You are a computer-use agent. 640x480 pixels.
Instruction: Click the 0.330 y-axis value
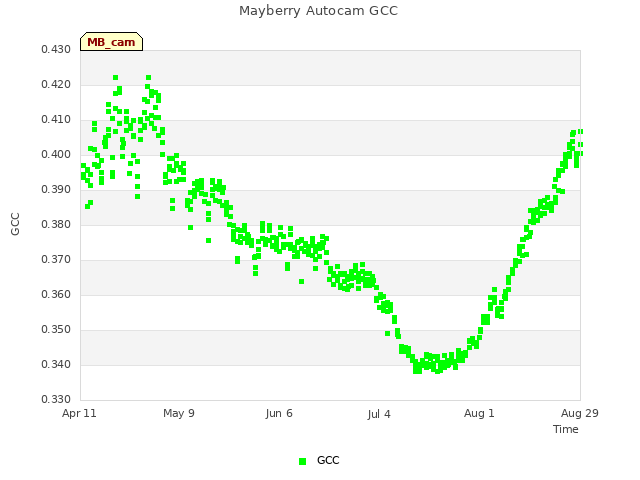pos(56,400)
